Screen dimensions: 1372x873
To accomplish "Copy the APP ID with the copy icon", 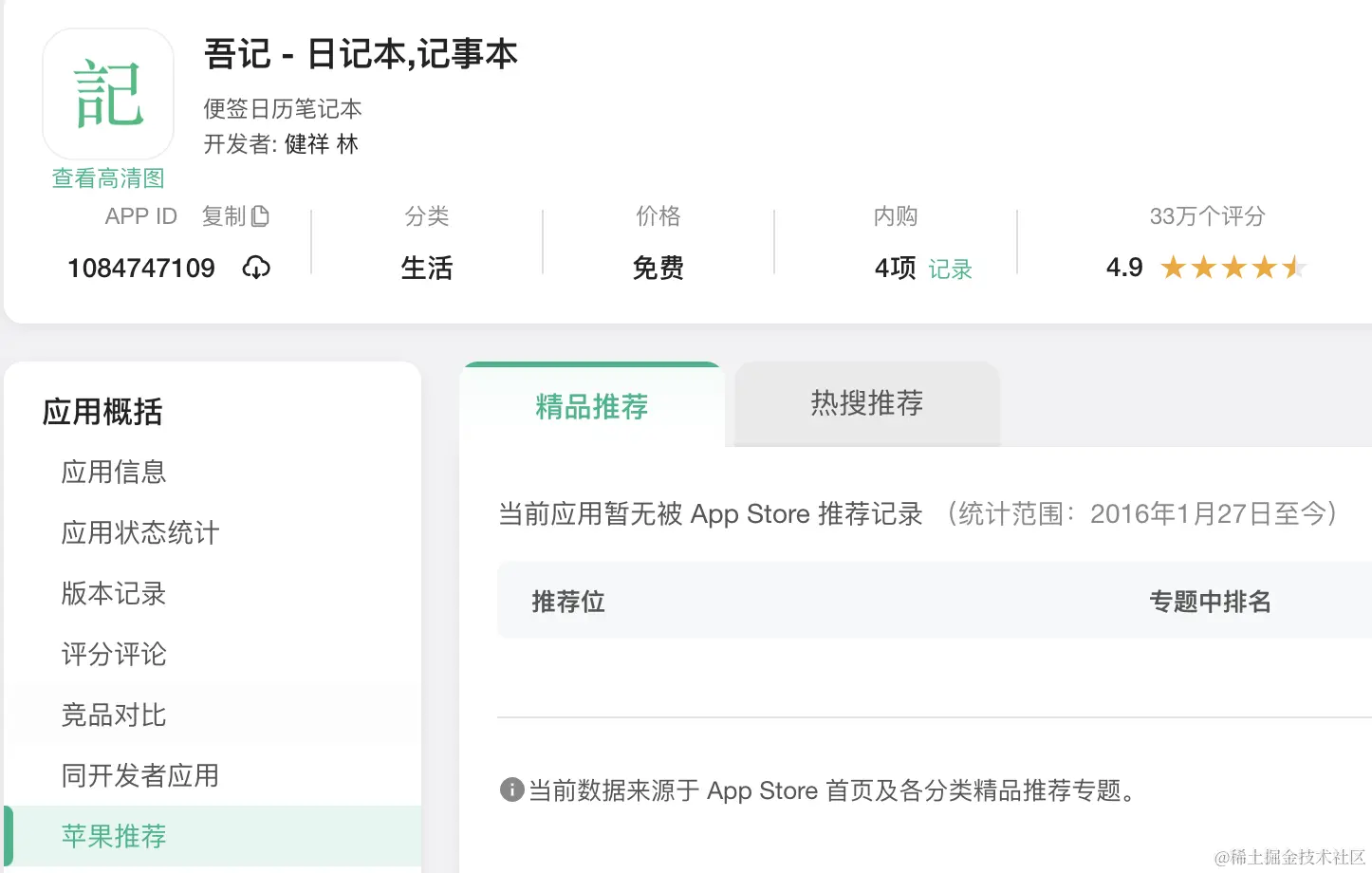I will (261, 216).
